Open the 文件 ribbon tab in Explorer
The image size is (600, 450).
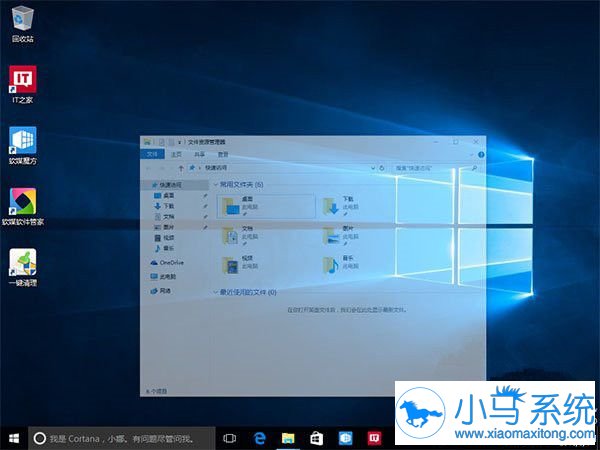coord(153,154)
